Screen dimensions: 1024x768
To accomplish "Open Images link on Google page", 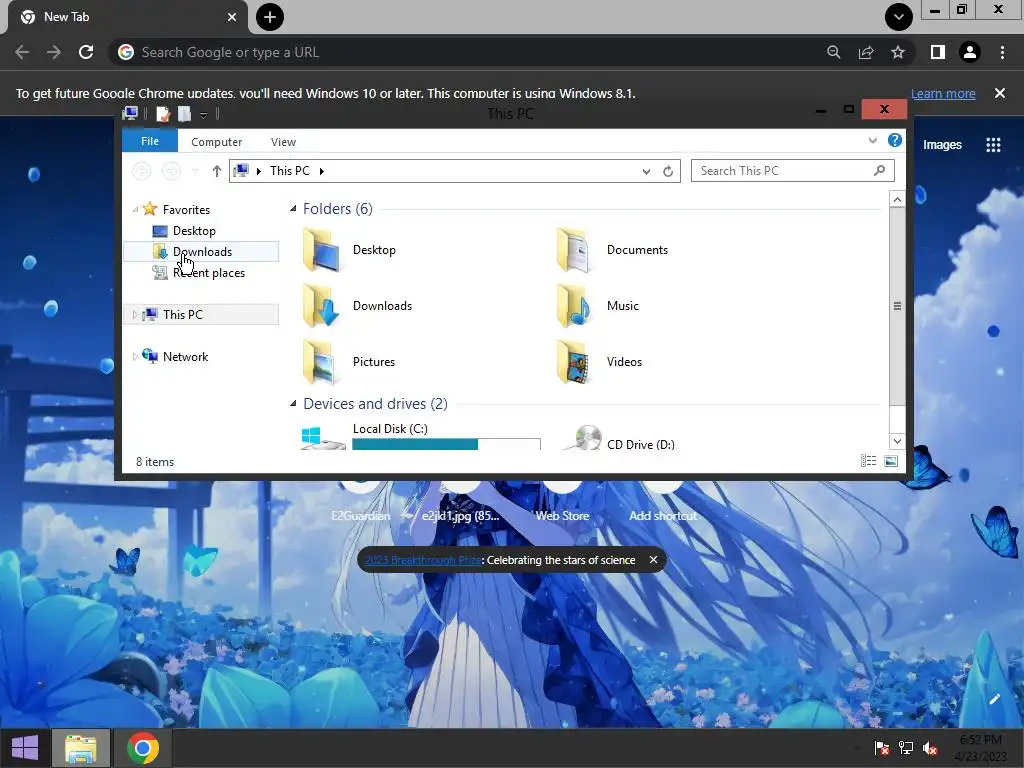I will [942, 145].
